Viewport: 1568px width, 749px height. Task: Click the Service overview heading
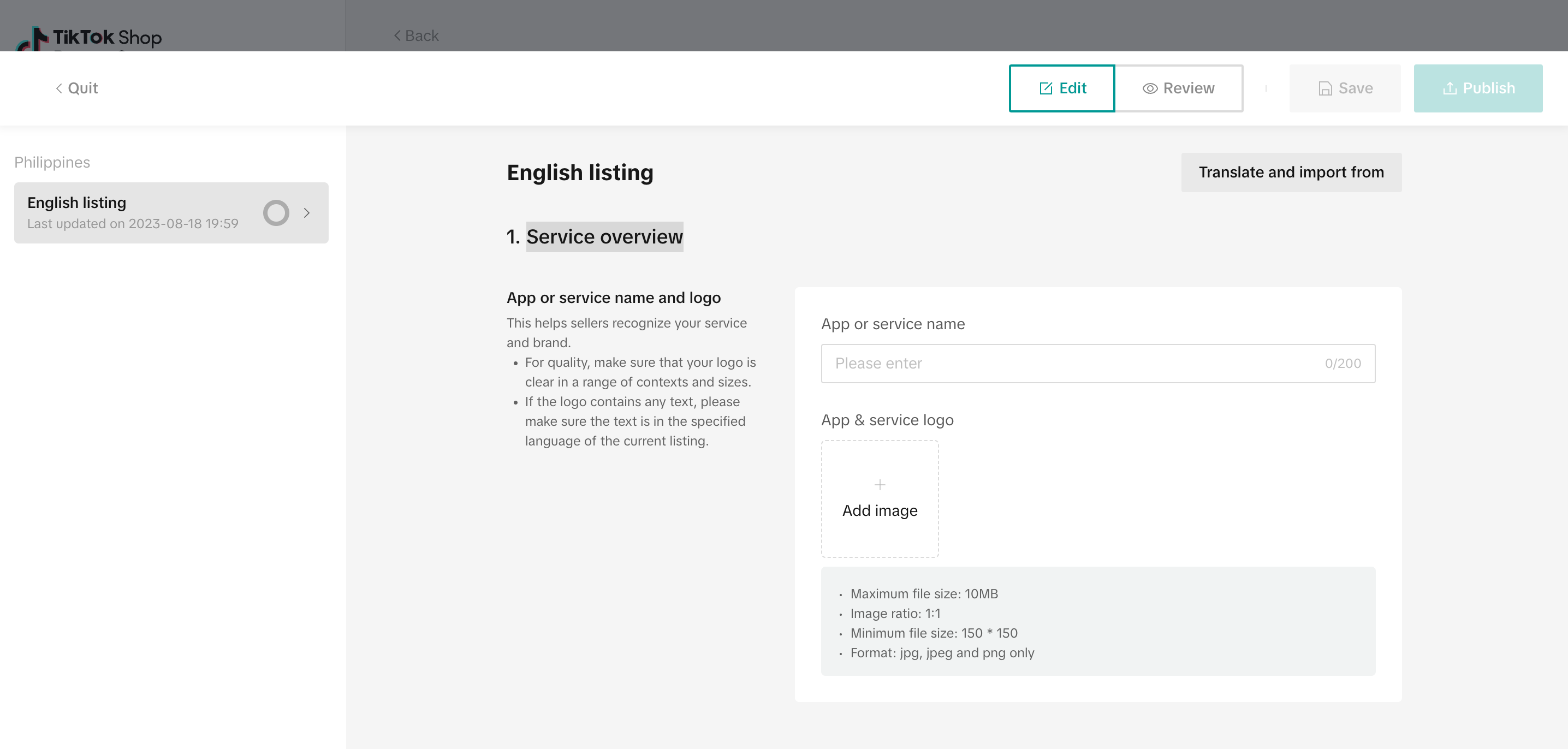tap(604, 237)
